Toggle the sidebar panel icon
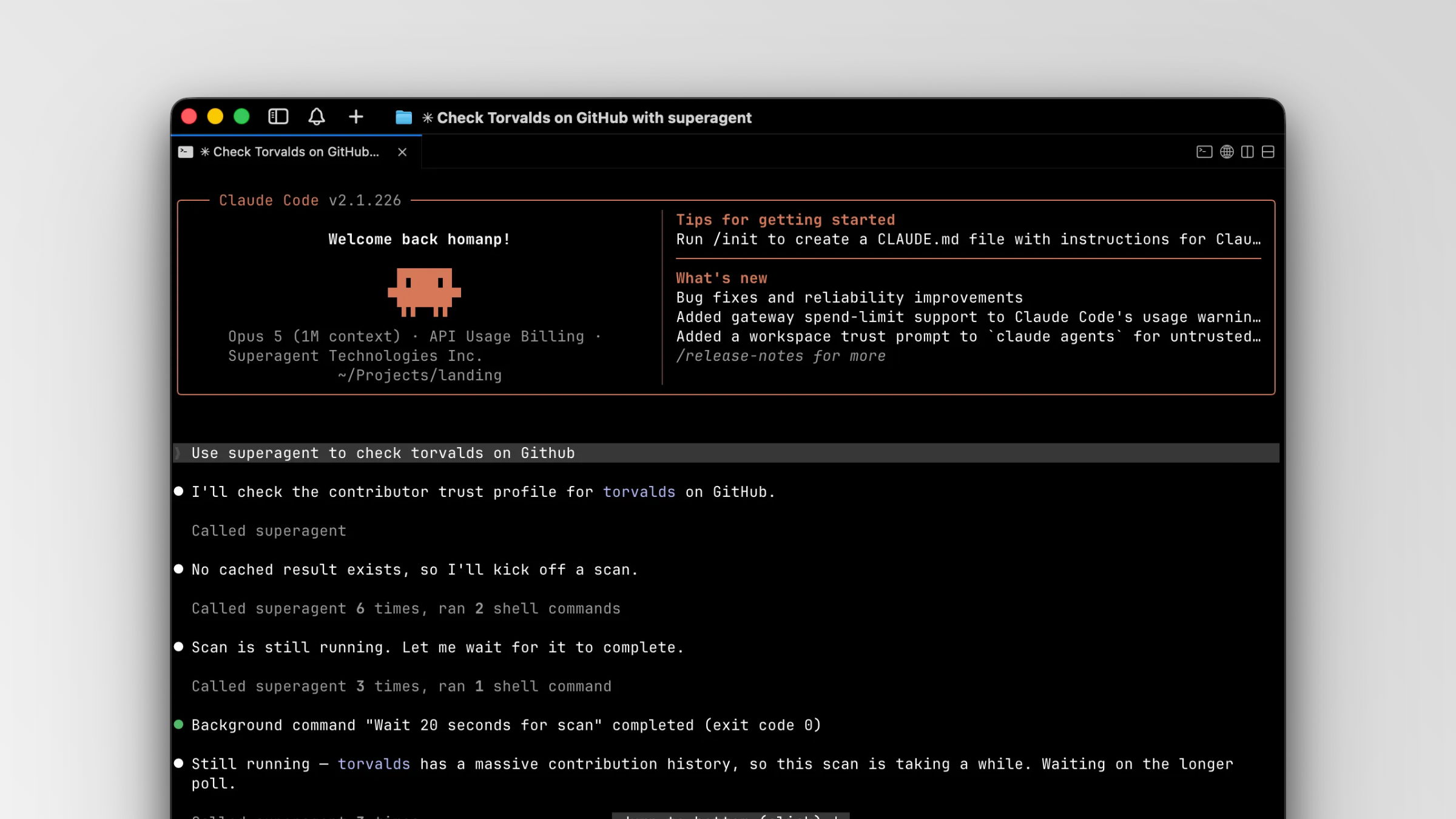 click(x=278, y=116)
